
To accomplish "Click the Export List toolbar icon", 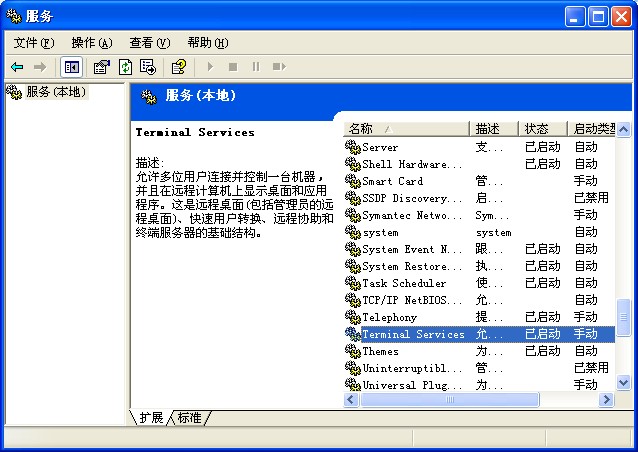I will 148,67.
